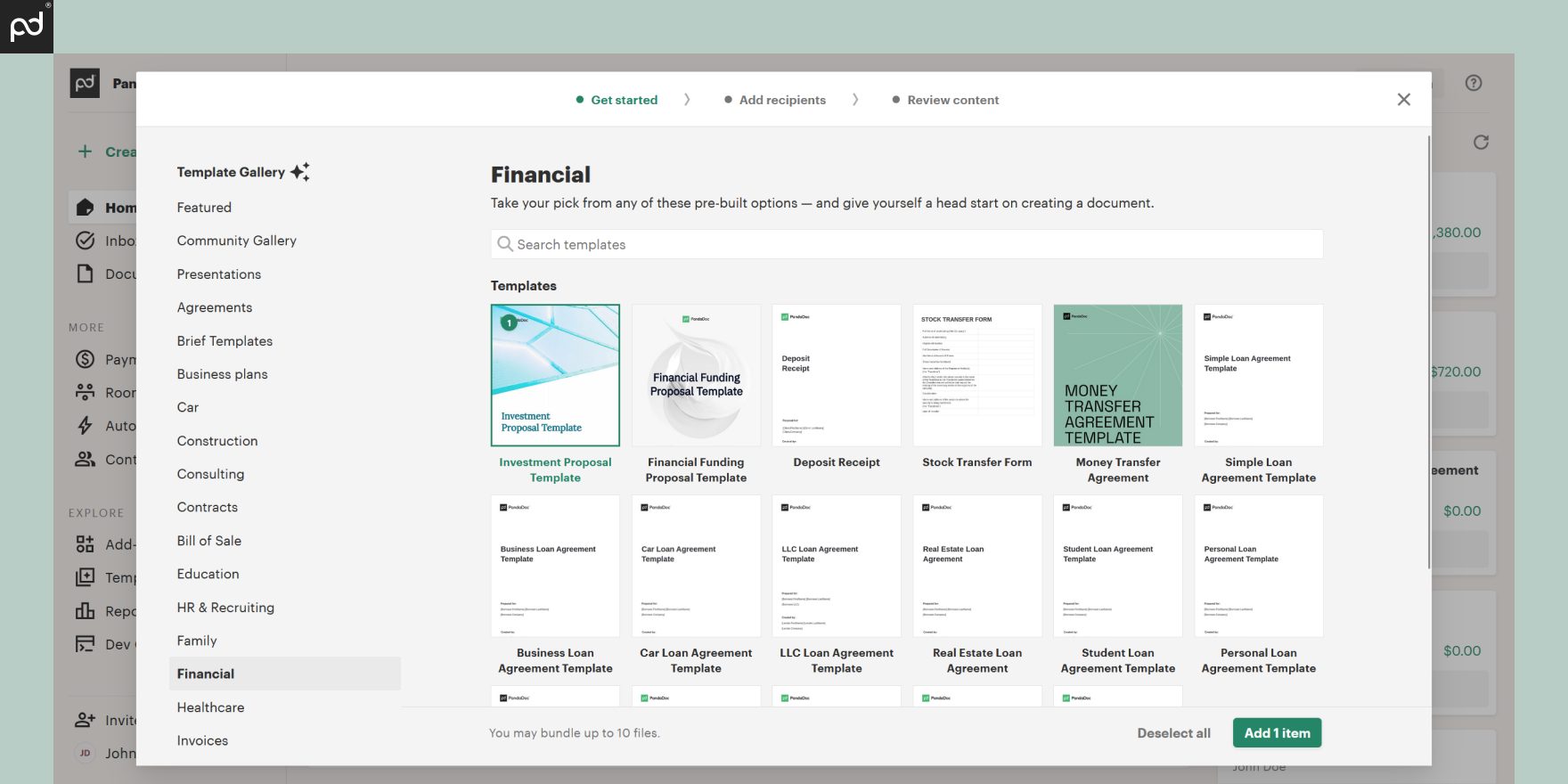Click the sparkle icon beside Template Gallery
The width and height of the screenshot is (1568, 784).
click(x=300, y=172)
